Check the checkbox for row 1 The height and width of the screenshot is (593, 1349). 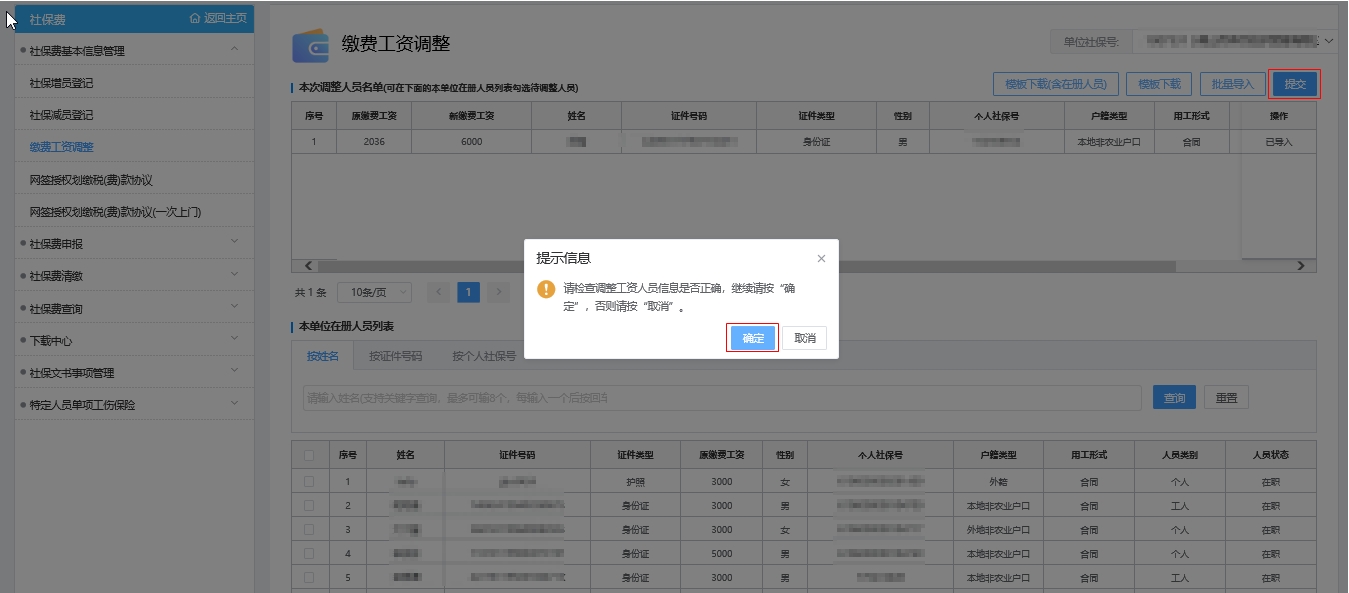pos(309,481)
